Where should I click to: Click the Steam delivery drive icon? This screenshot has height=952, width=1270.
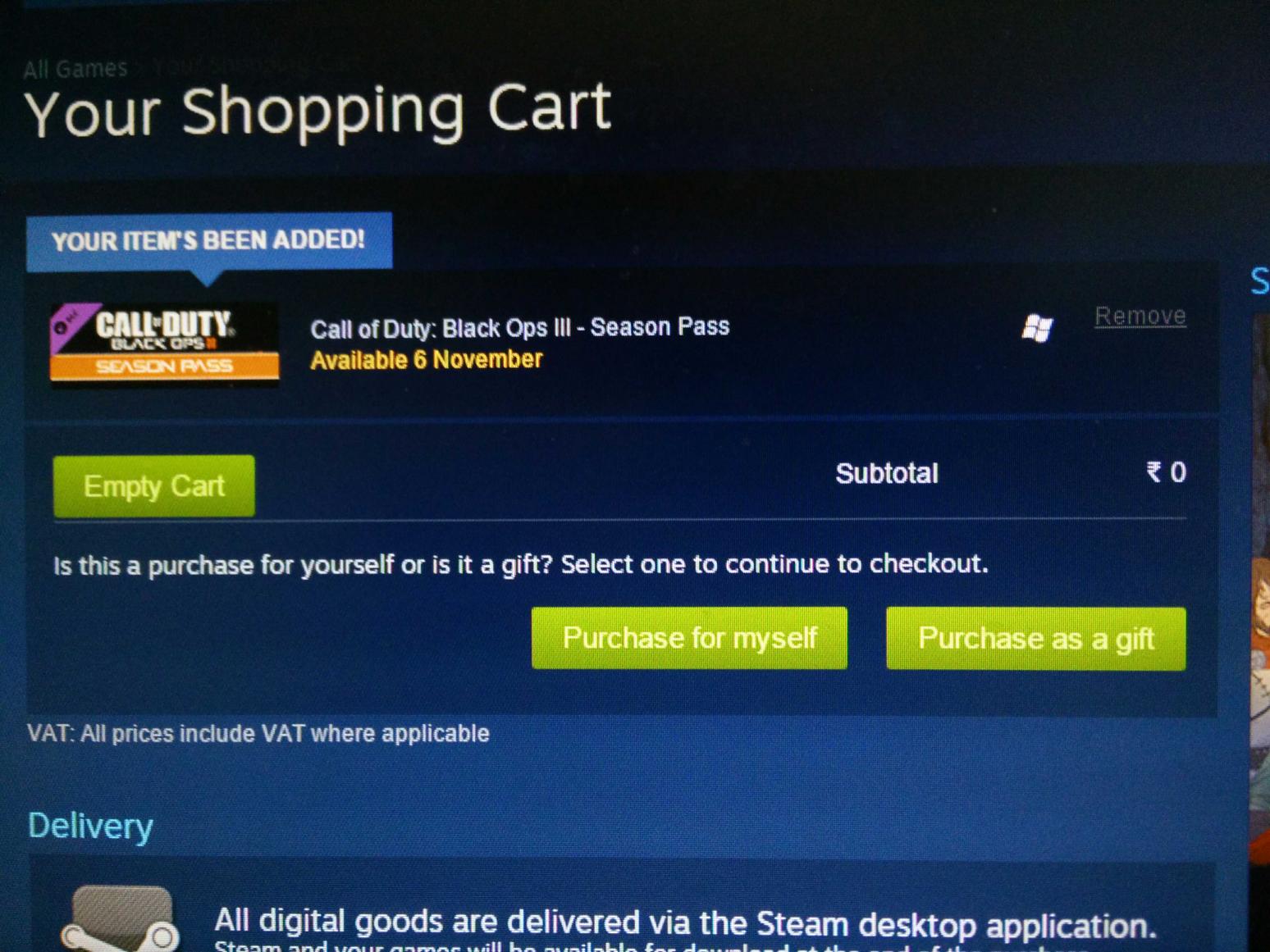[120, 920]
